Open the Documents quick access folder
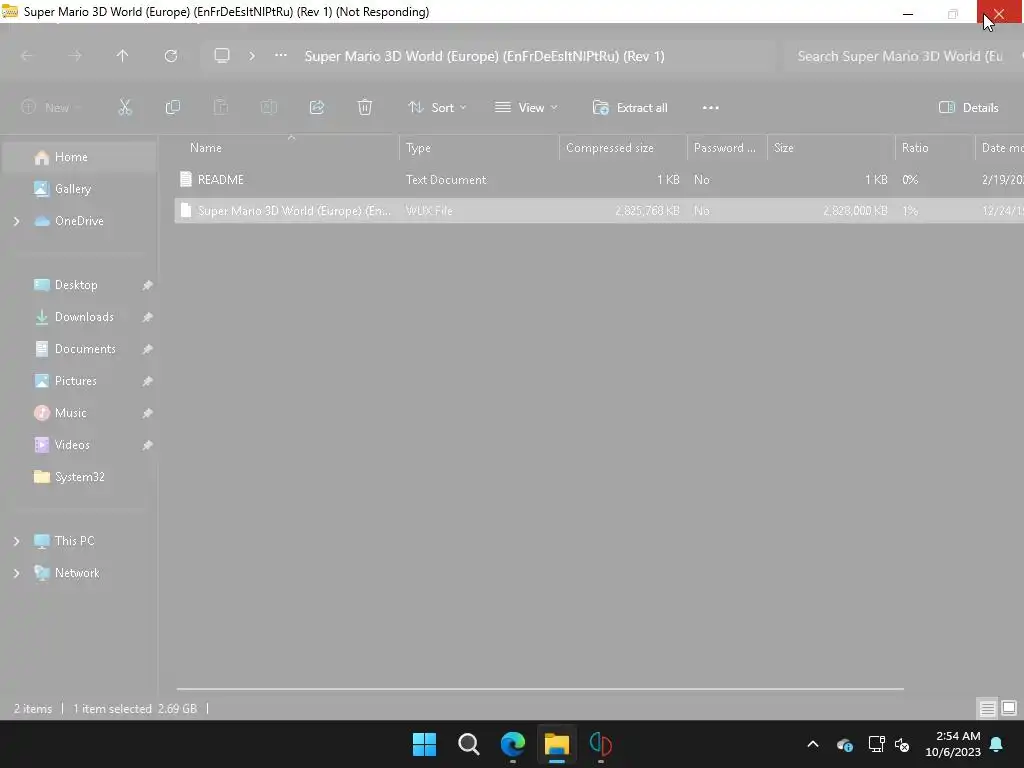 [x=85, y=349]
